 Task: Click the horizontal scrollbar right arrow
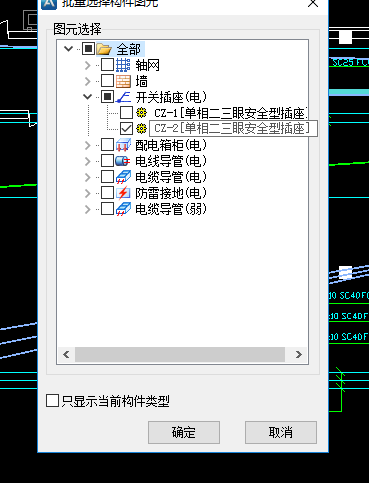(299, 354)
